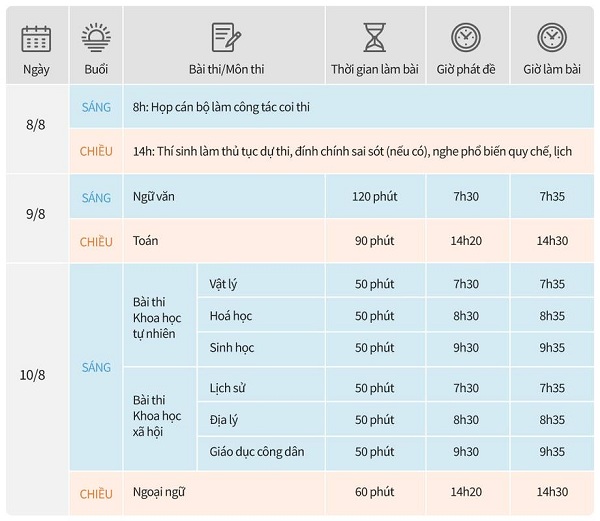Screen dimensions: 600x521
Task: Click the Vật lý subject cell
Action: (x=261, y=284)
